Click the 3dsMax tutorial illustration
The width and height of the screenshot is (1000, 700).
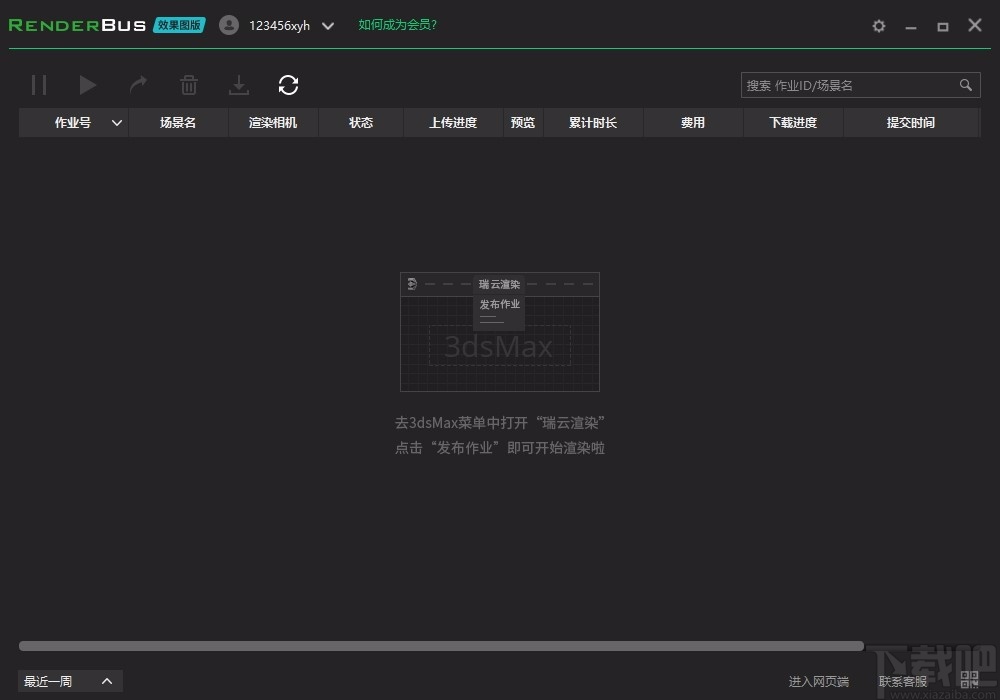500,332
